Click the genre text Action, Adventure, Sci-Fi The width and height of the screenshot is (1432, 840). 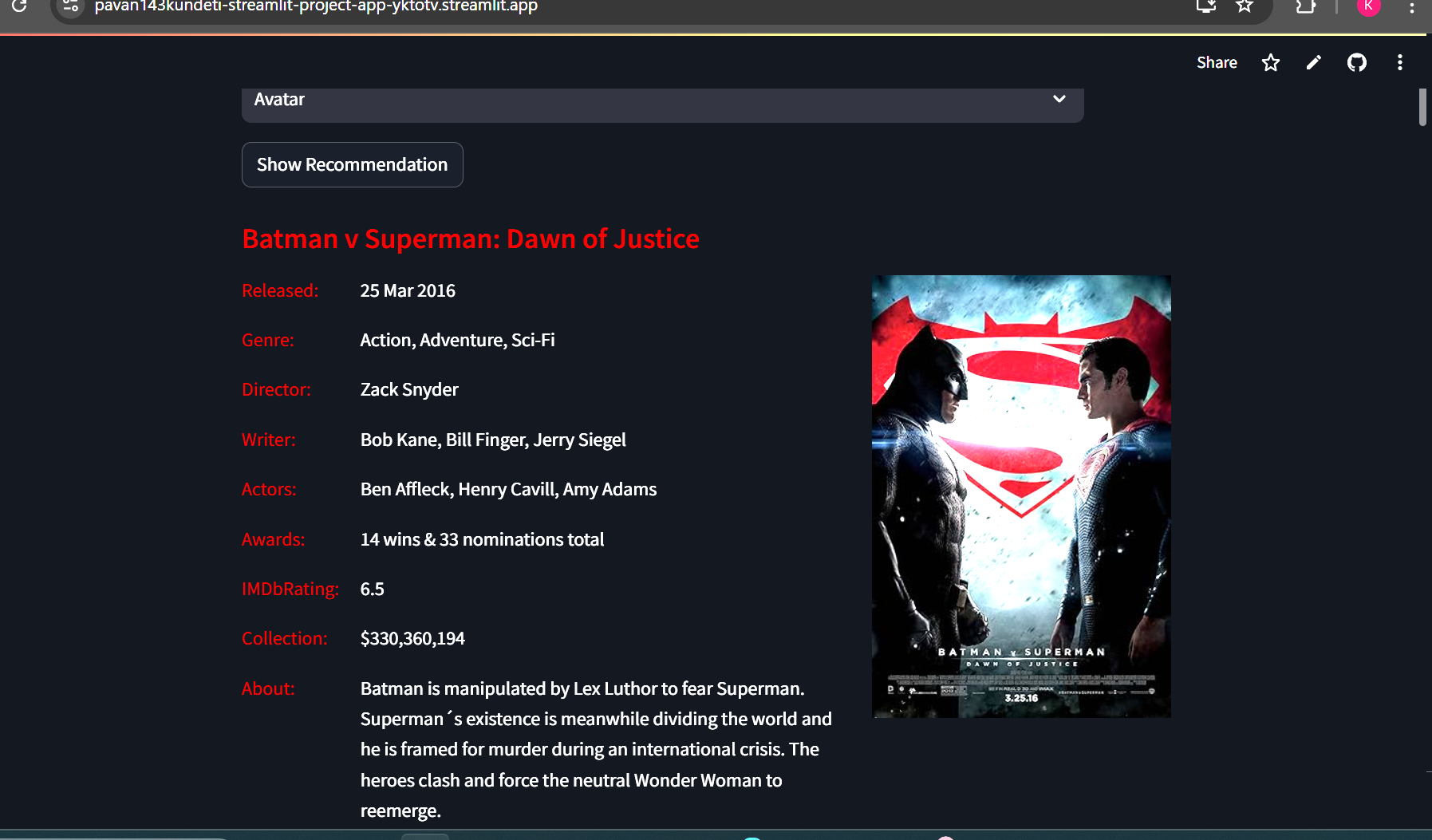pyautogui.click(x=457, y=341)
